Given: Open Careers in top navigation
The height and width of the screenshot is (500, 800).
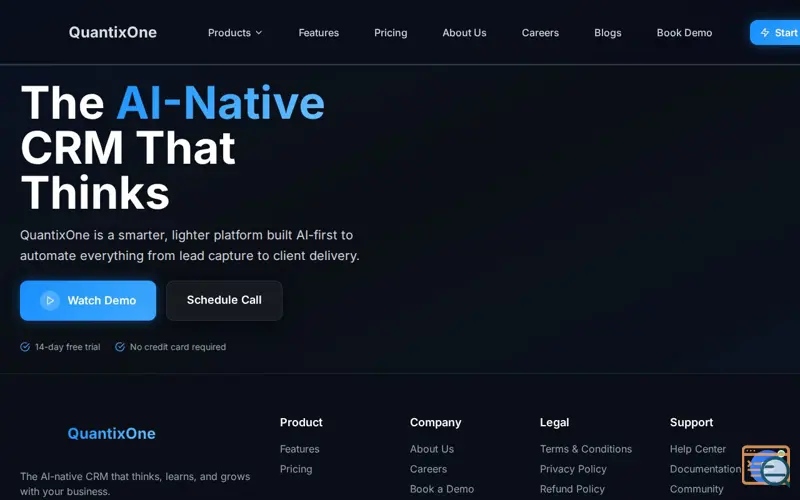Looking at the screenshot, I should pyautogui.click(x=540, y=33).
